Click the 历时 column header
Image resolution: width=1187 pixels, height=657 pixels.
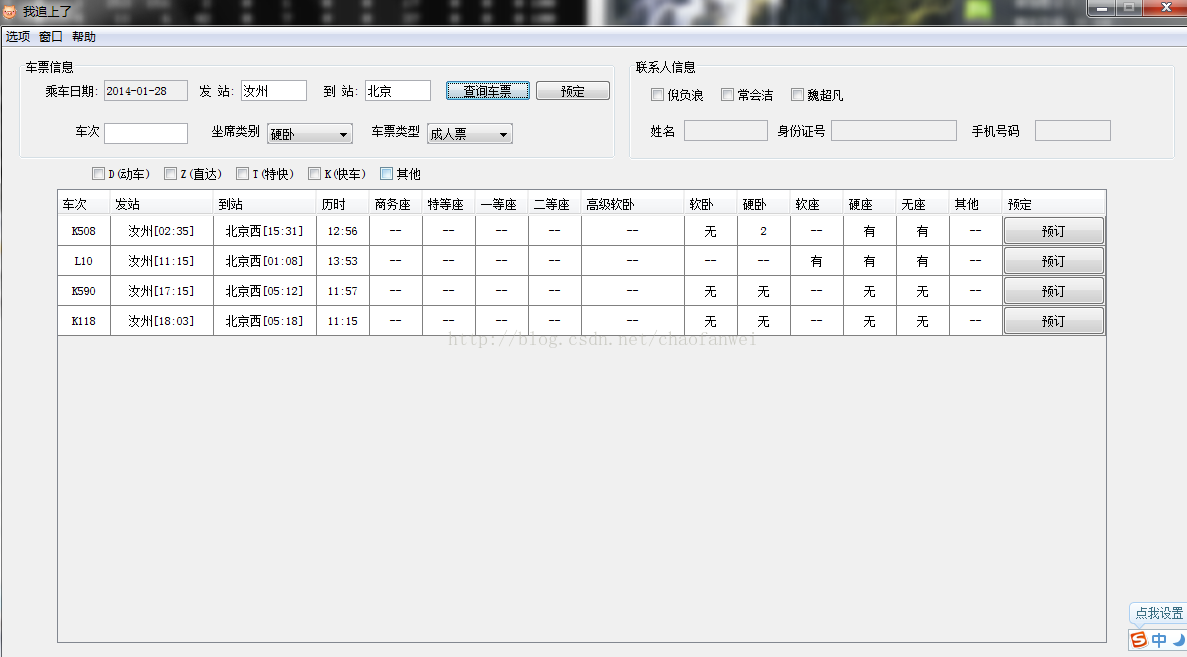(343, 204)
